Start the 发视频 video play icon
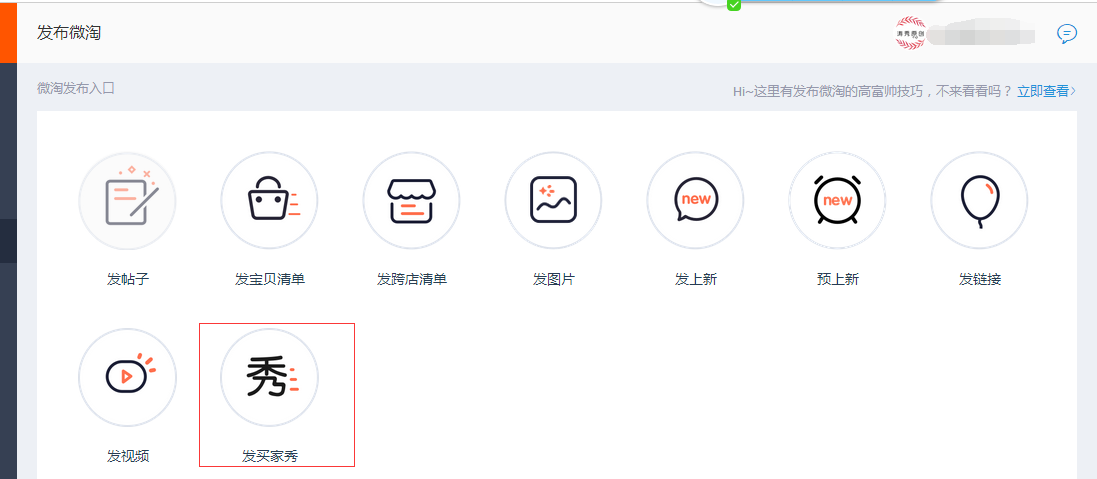The height and width of the screenshot is (479, 1097). [x=127, y=377]
